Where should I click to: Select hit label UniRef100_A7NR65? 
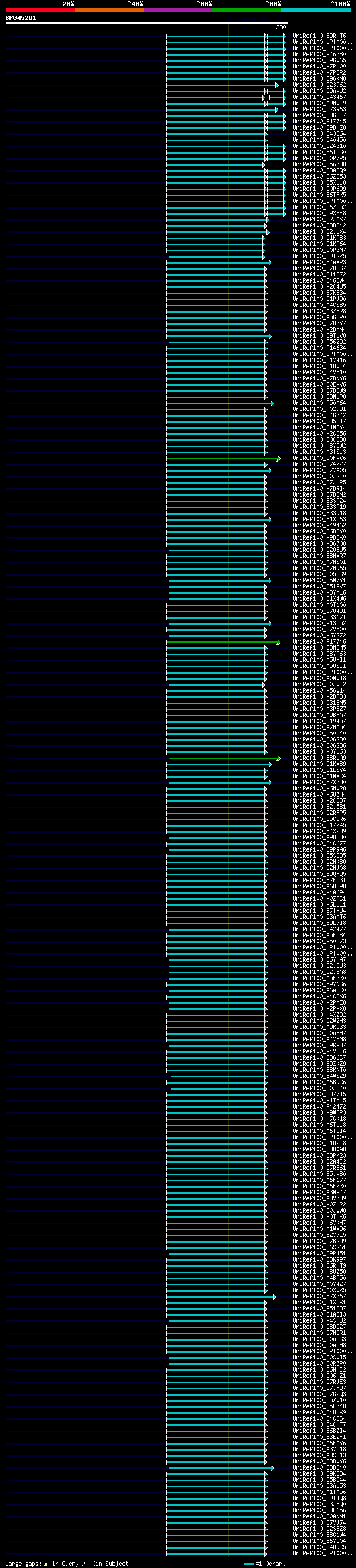[x=319, y=568]
